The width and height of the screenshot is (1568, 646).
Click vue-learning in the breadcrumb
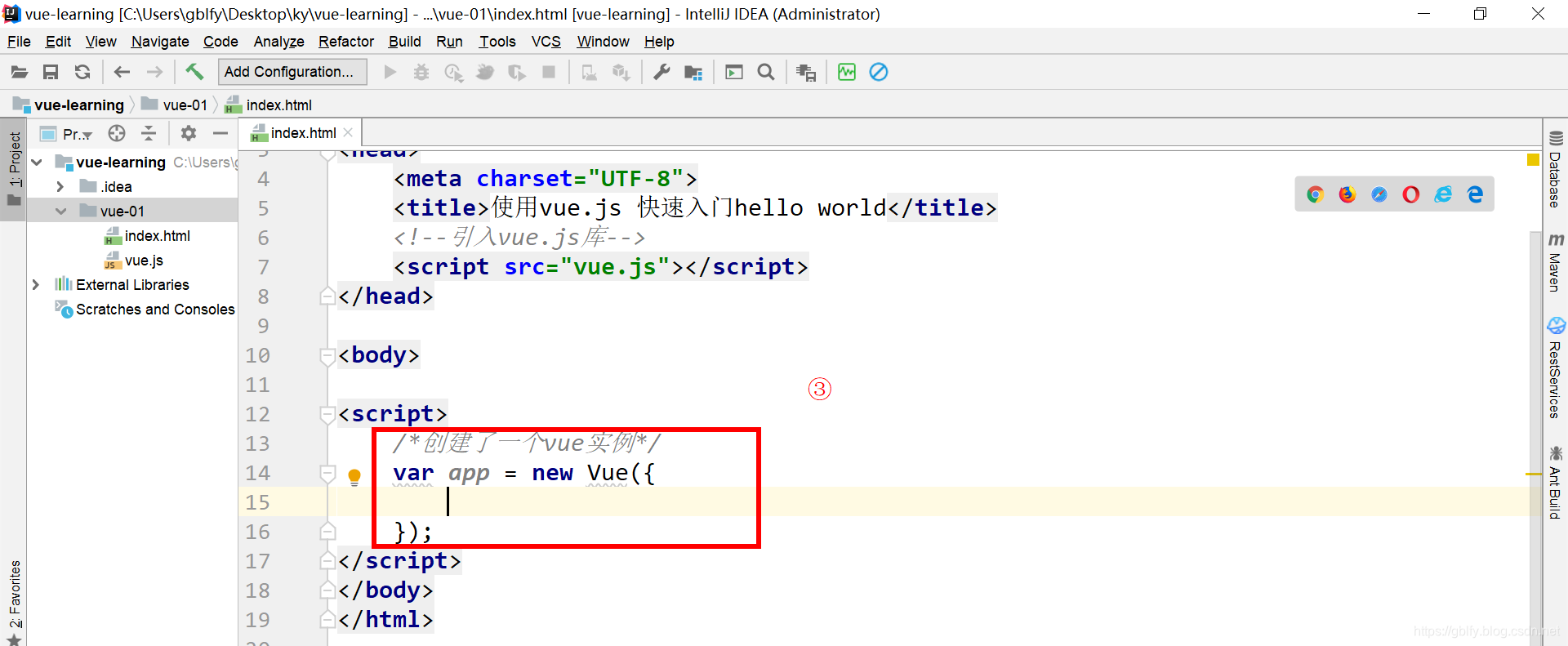pos(69,105)
